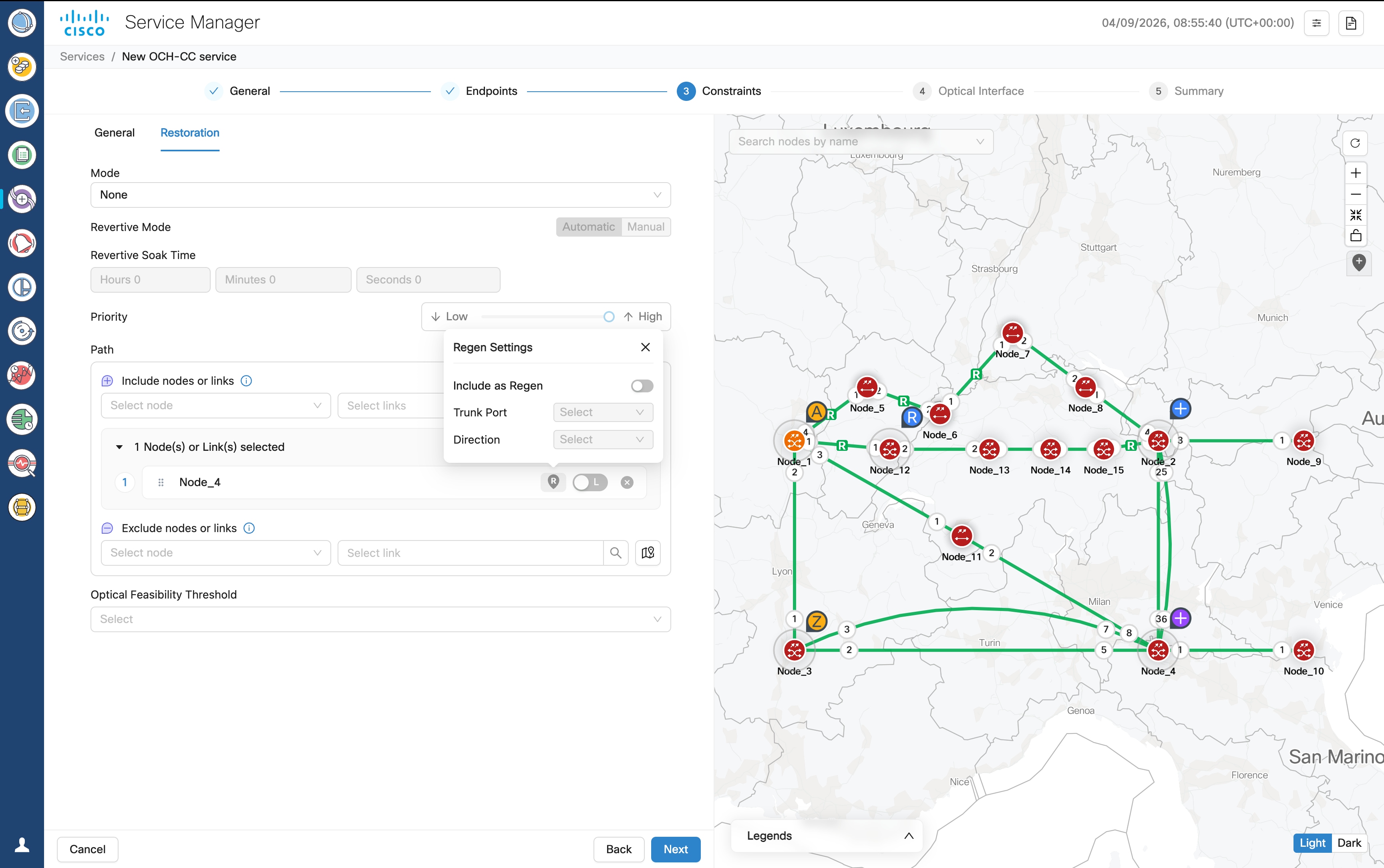1384x868 pixels.
Task: Expand the Legends panel
Action: point(908,835)
